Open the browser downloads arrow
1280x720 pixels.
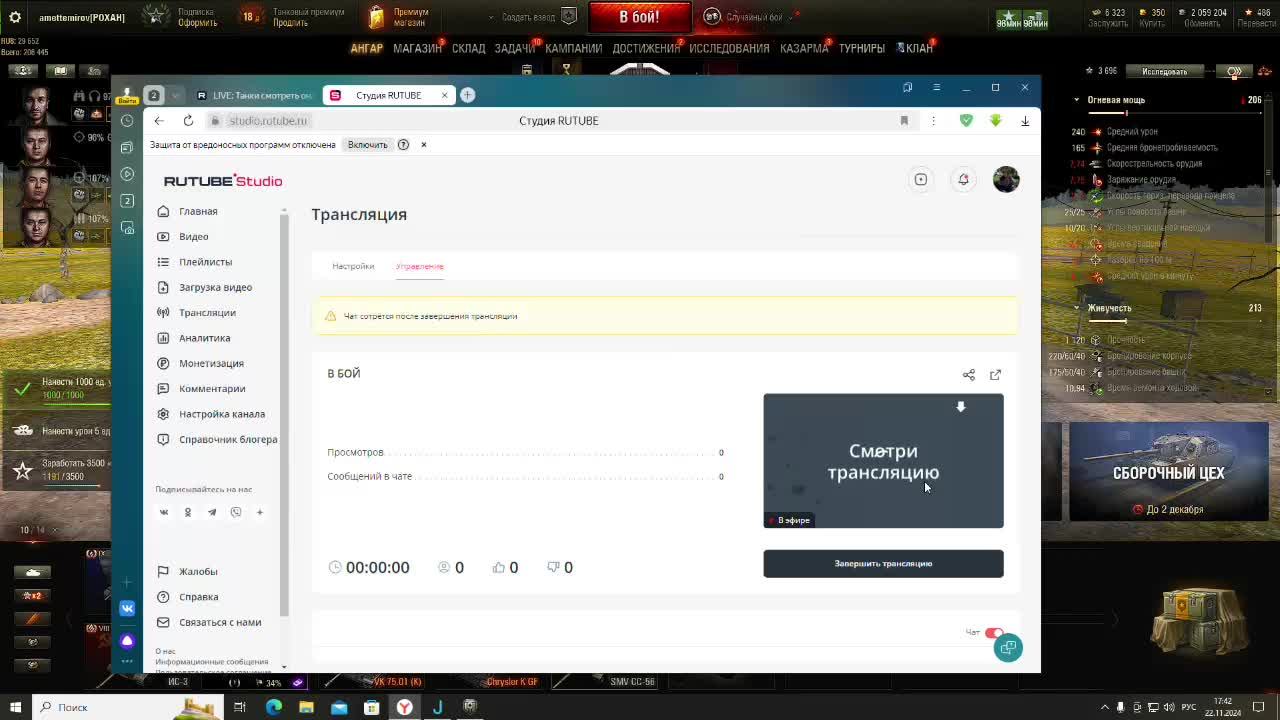(x=1025, y=121)
